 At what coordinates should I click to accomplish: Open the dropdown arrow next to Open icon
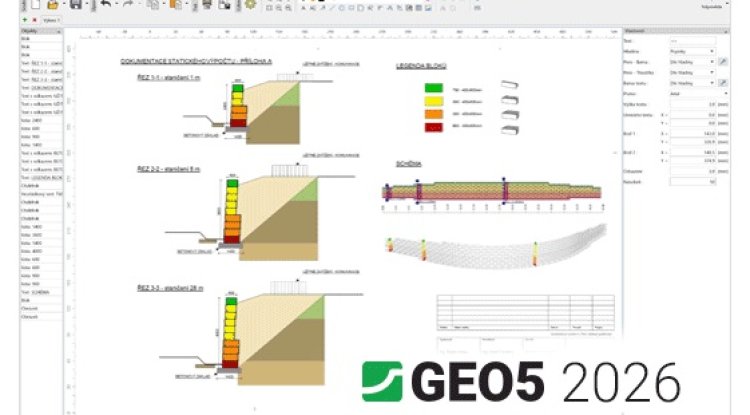click(64, 5)
